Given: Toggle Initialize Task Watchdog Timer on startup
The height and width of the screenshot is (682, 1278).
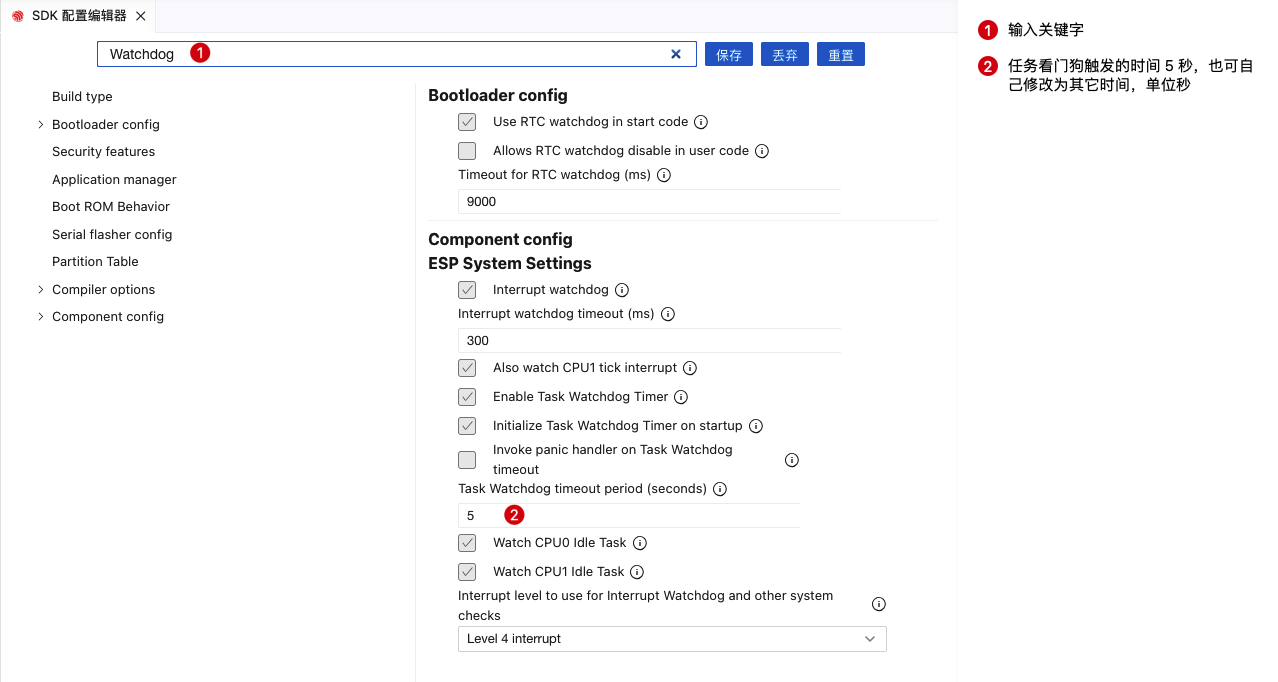Looking at the screenshot, I should tap(467, 426).
